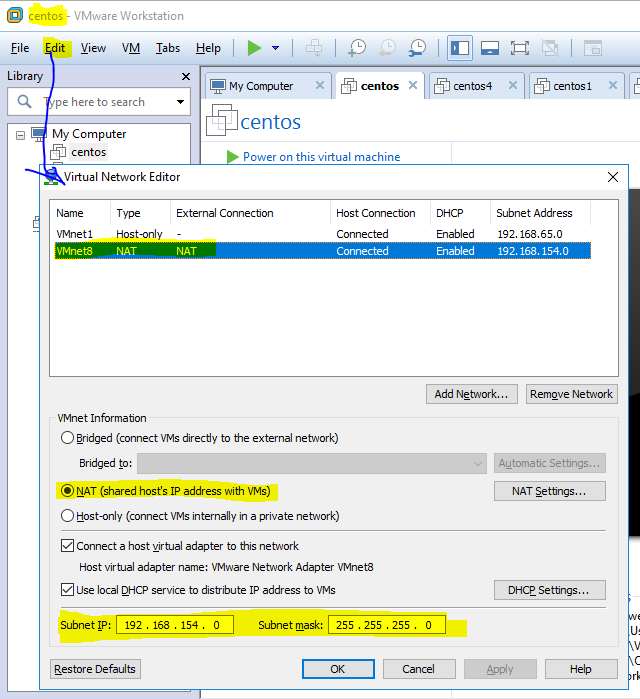Click the Help button in the dialog
The width and height of the screenshot is (640, 699).
[581, 669]
